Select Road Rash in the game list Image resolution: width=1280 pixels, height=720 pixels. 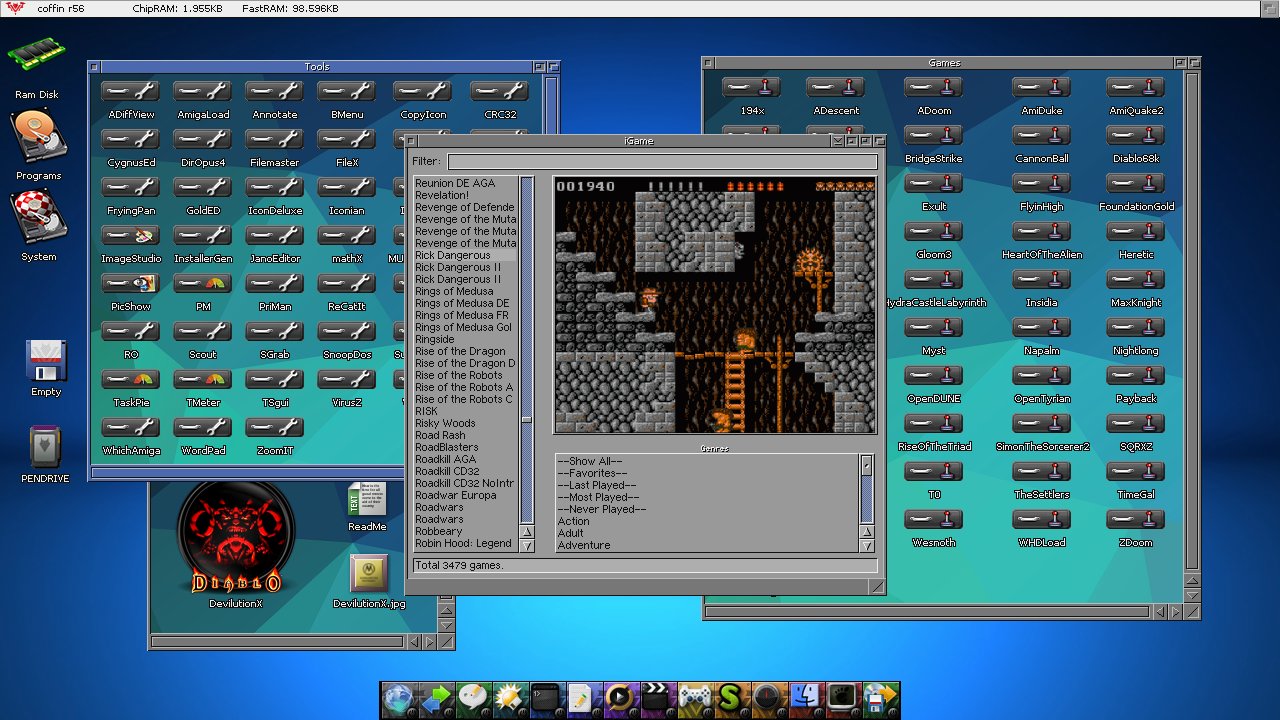pos(440,436)
